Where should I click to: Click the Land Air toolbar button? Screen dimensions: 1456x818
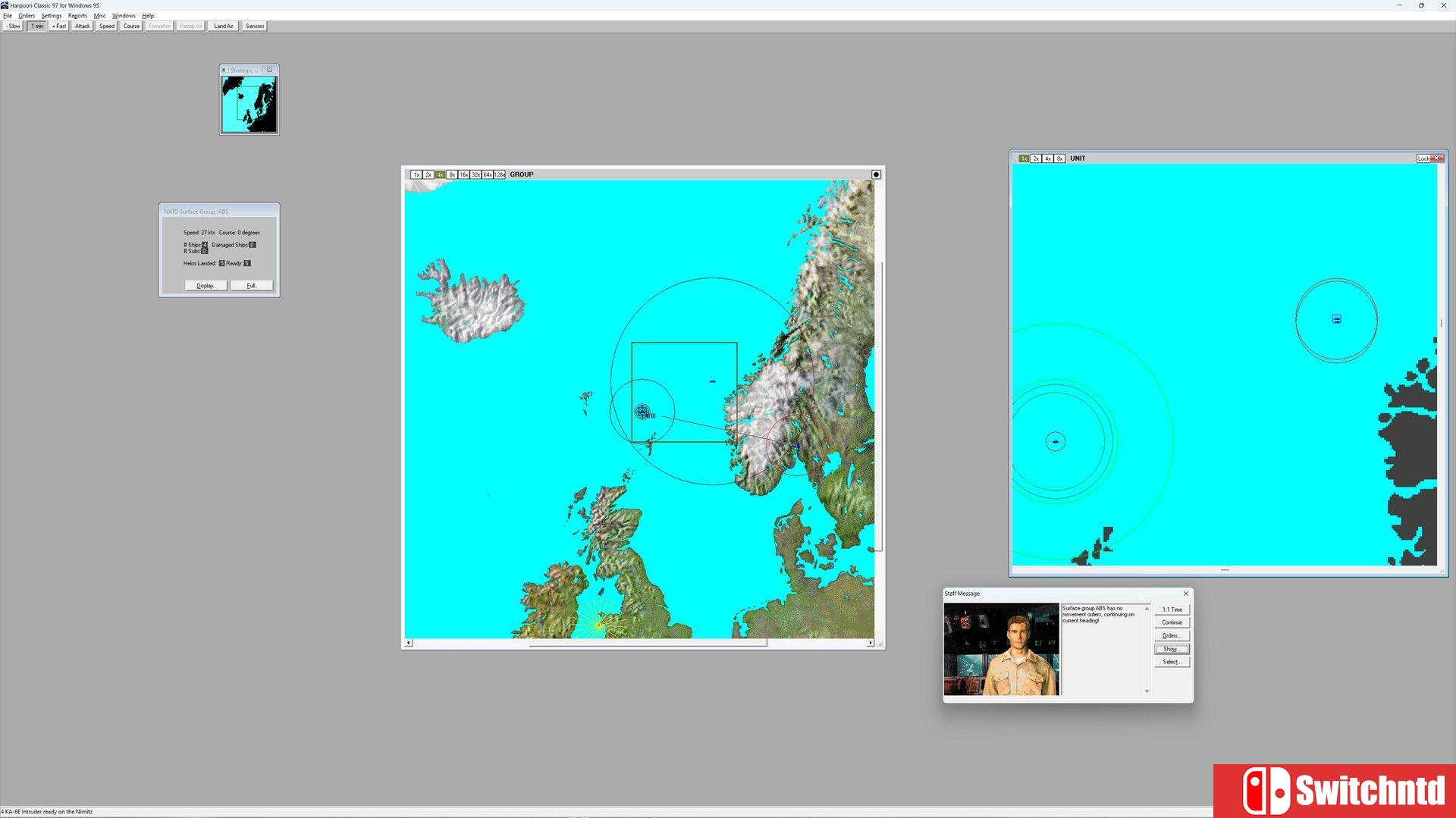224,26
